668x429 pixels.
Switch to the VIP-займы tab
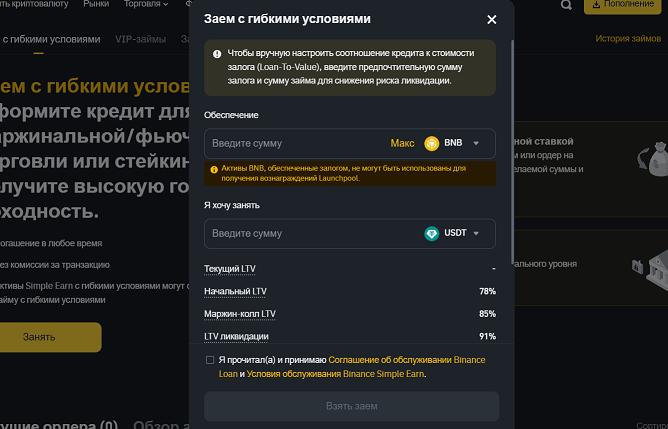pyautogui.click(x=141, y=39)
